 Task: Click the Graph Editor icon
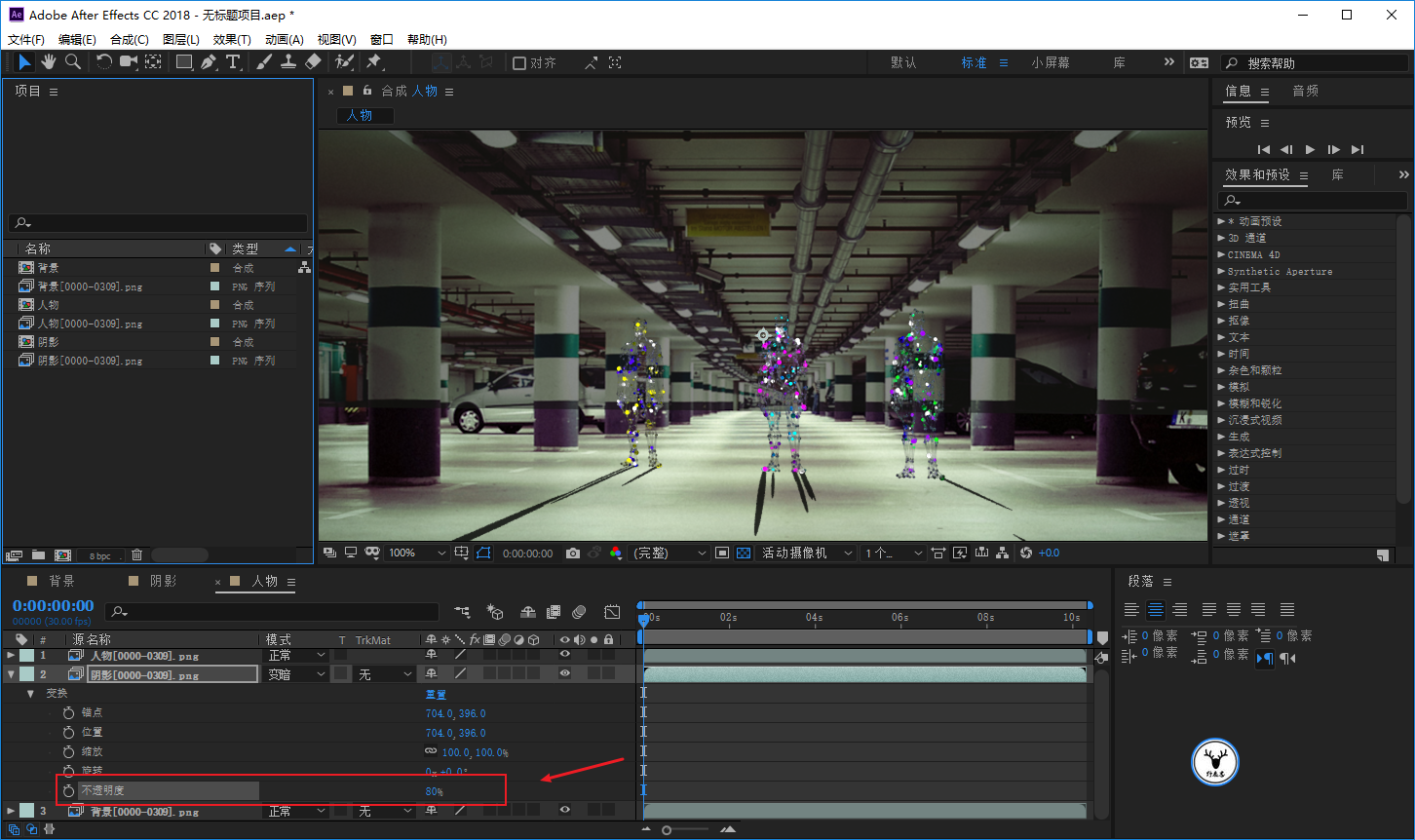(x=612, y=612)
